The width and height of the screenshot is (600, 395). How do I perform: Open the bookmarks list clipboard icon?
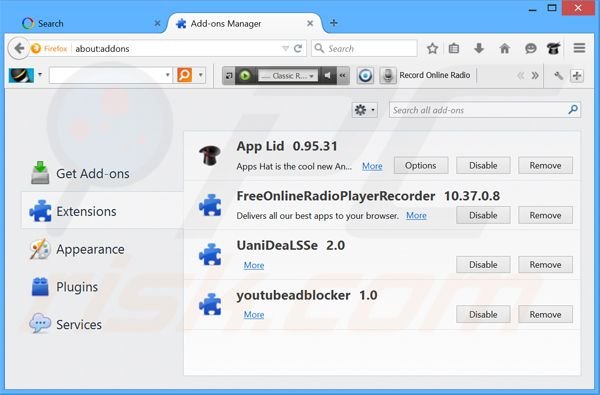coord(454,49)
